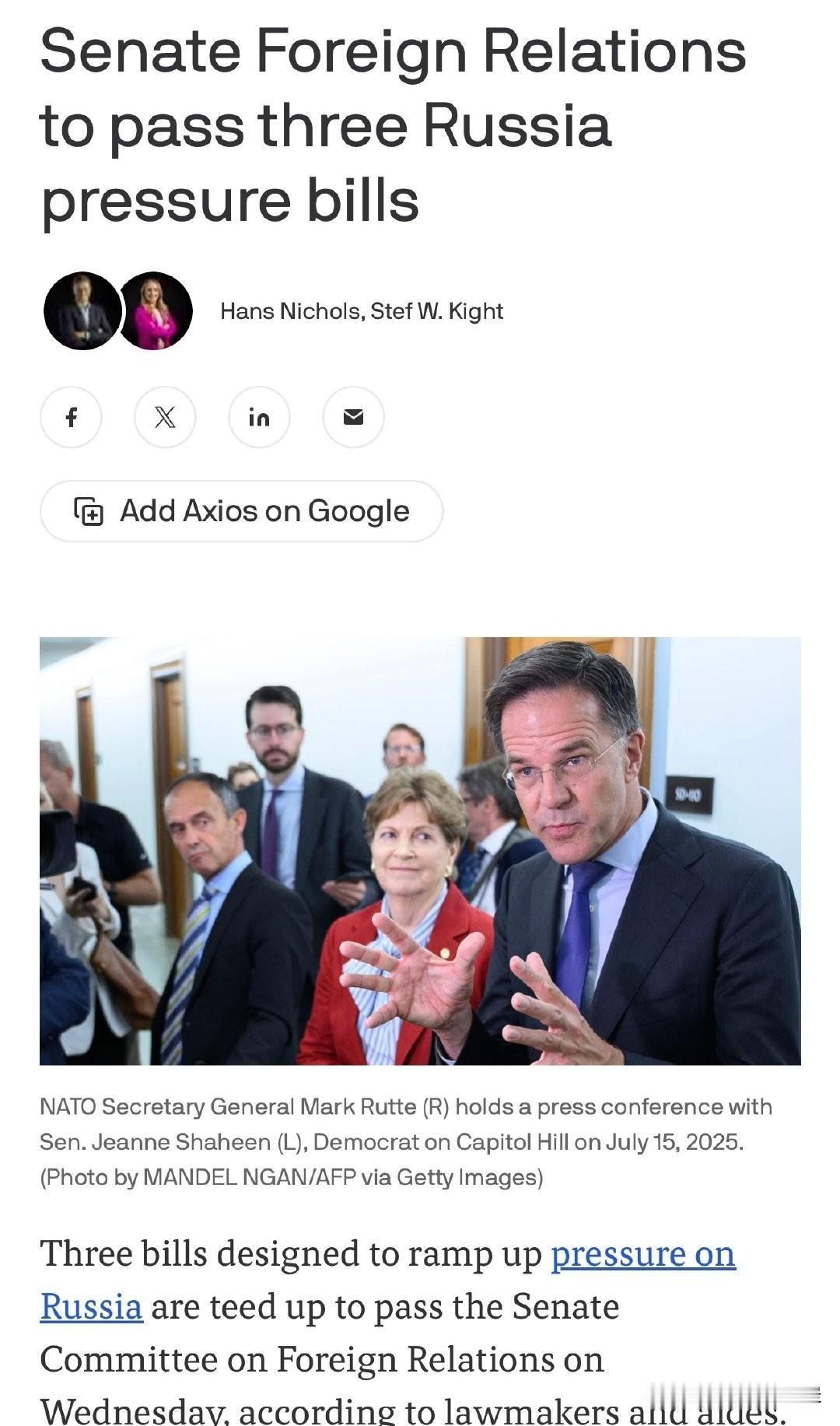The height and width of the screenshot is (1426, 840).
Task: Open Stef W. Kight's author avatar
Action: (156, 311)
